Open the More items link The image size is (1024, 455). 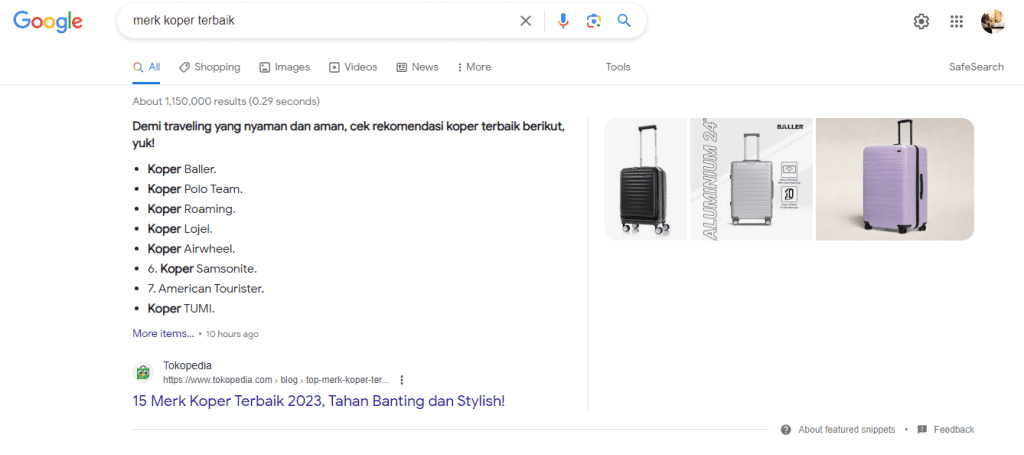[x=163, y=334]
